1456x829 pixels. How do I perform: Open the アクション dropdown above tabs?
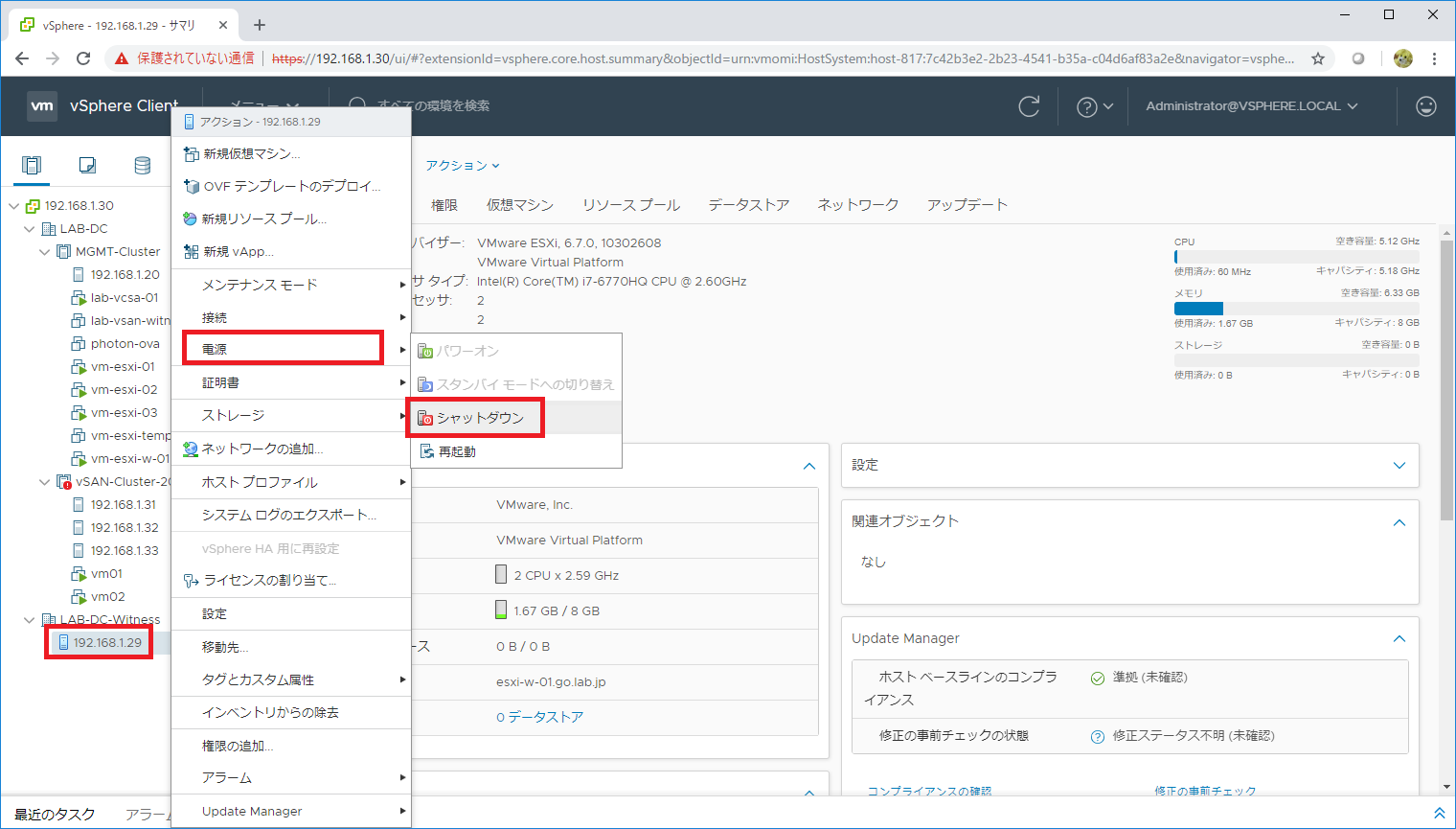tap(463, 166)
